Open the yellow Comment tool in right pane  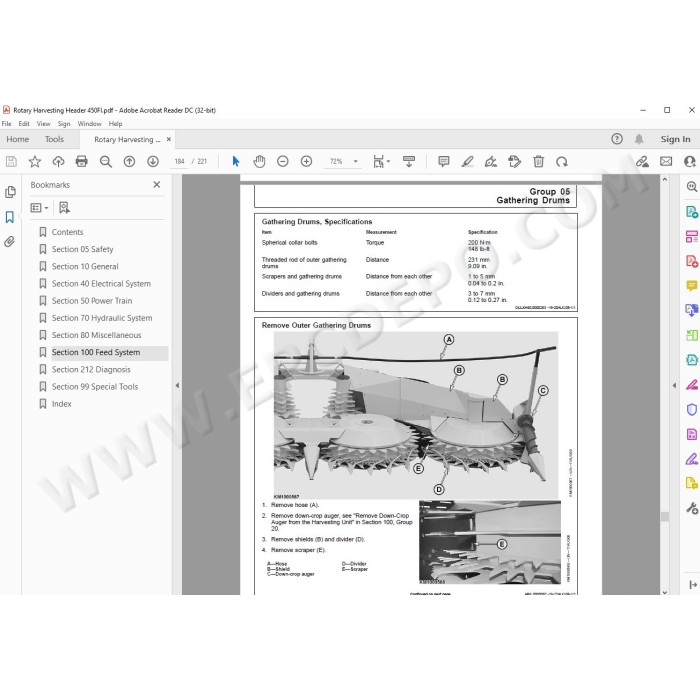pyautogui.click(x=692, y=285)
